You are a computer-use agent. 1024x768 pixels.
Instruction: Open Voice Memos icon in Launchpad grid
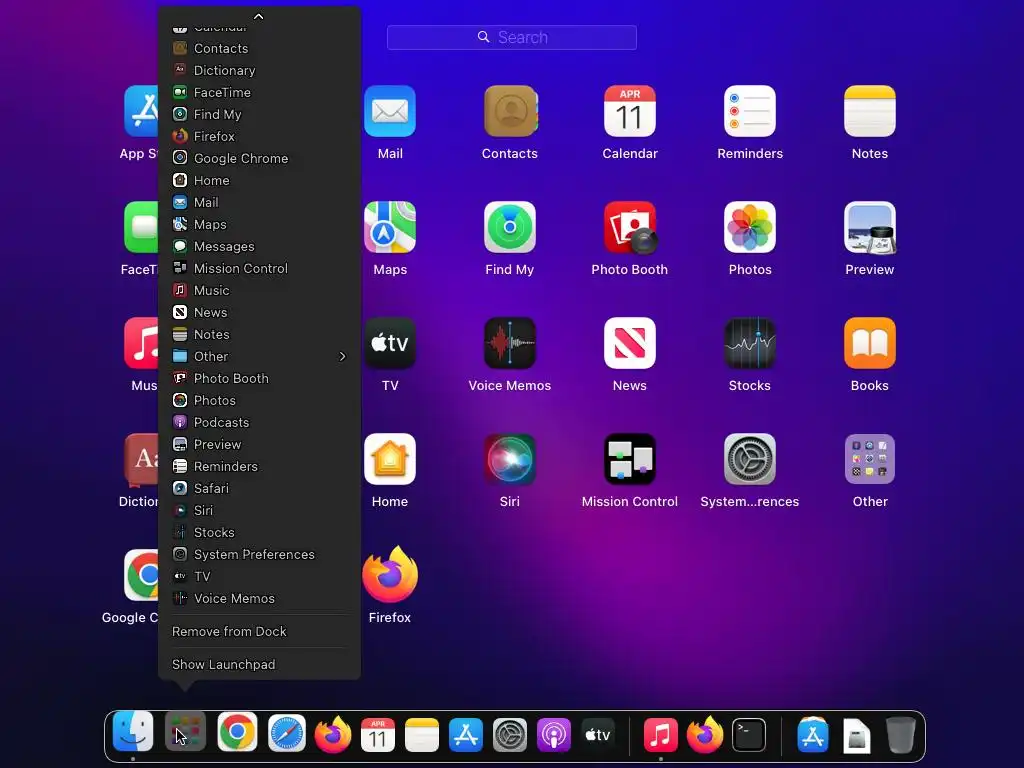[510, 343]
